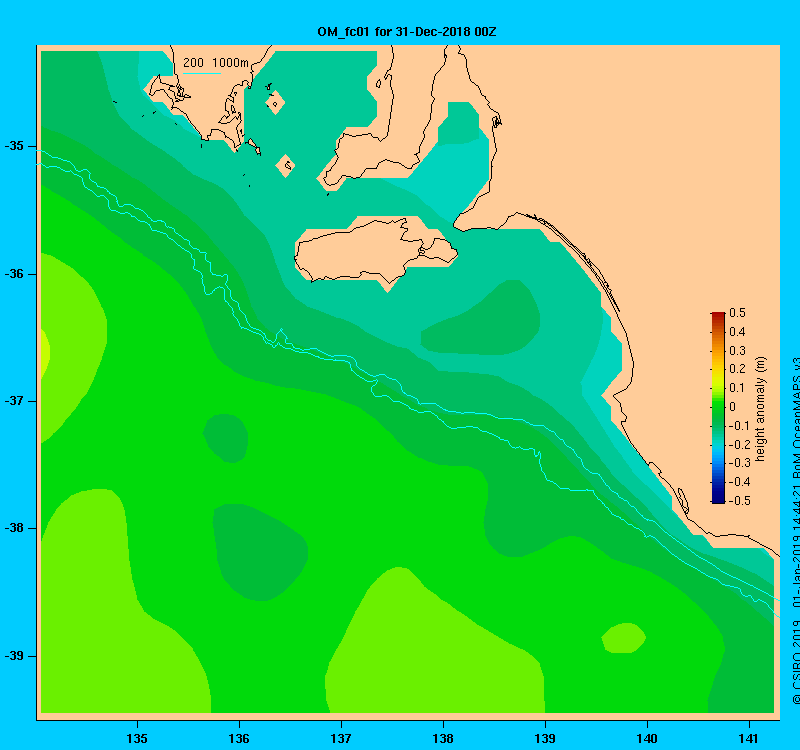Click the 138 longitude axis label
The width and height of the screenshot is (800, 750).
pyautogui.click(x=443, y=738)
